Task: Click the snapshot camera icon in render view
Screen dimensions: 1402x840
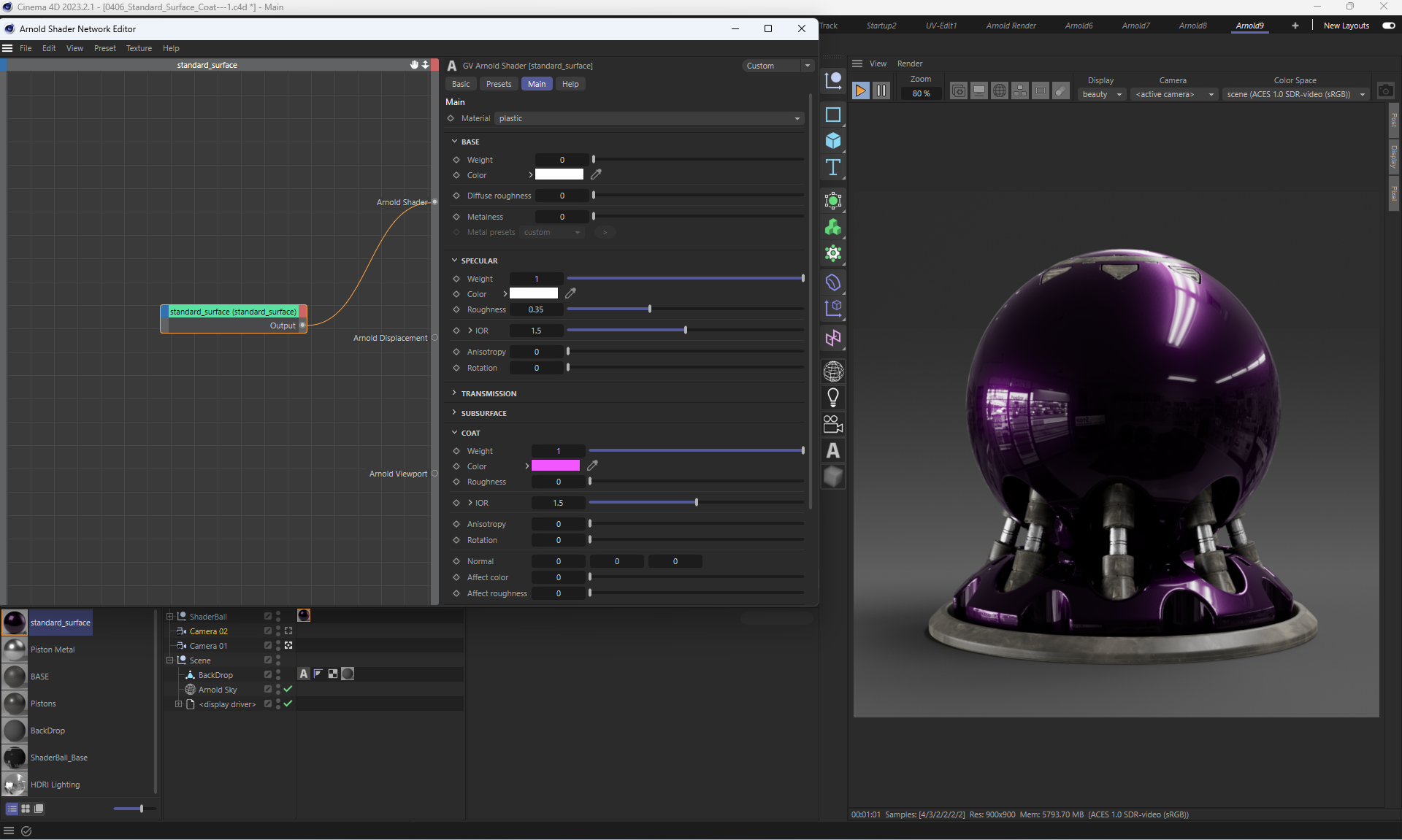Action: click(1385, 91)
